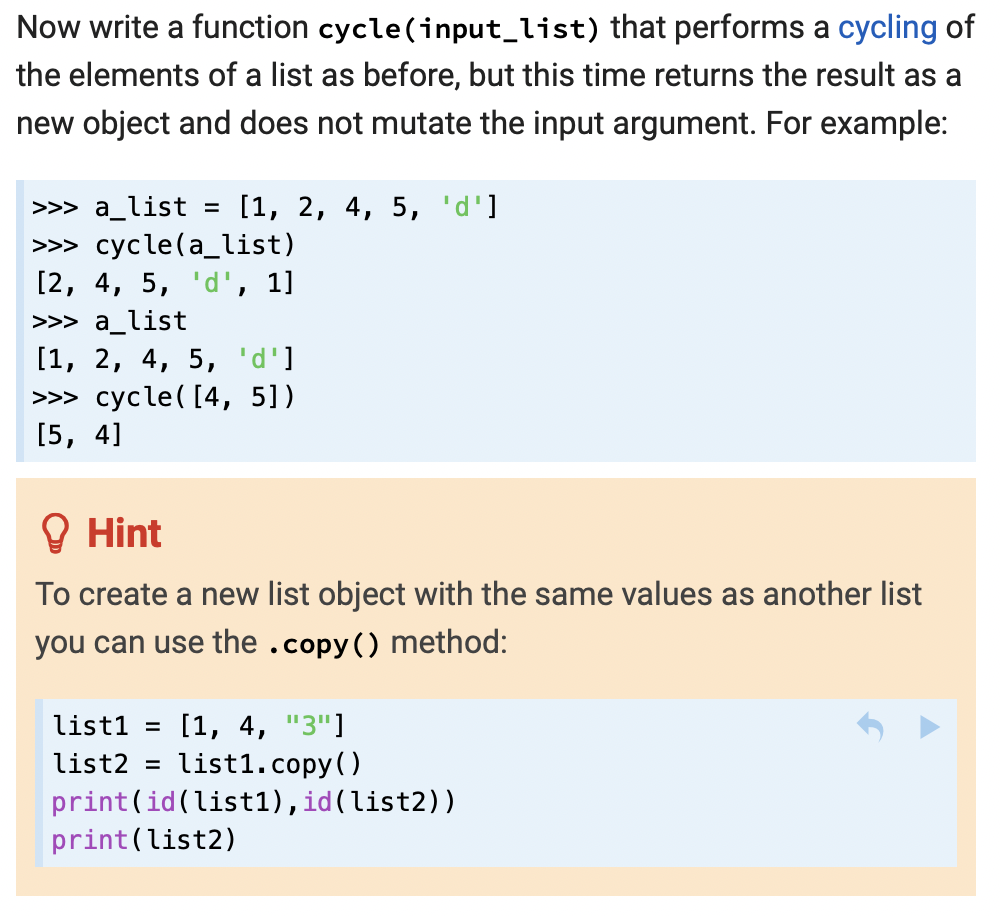Click the green "3" string literal
Screen dimensions: 1000x916
309,727
